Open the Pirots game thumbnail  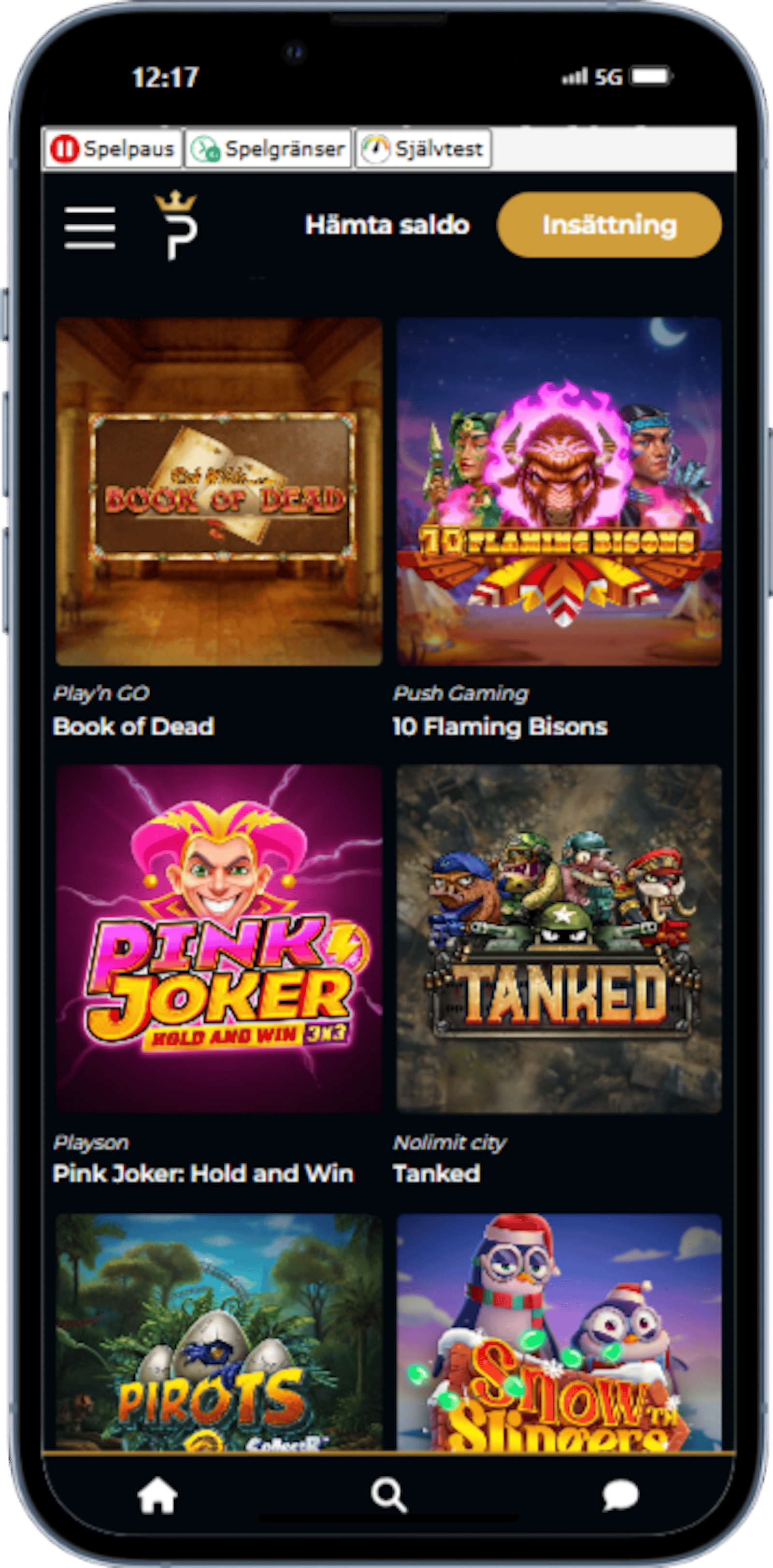219,1332
